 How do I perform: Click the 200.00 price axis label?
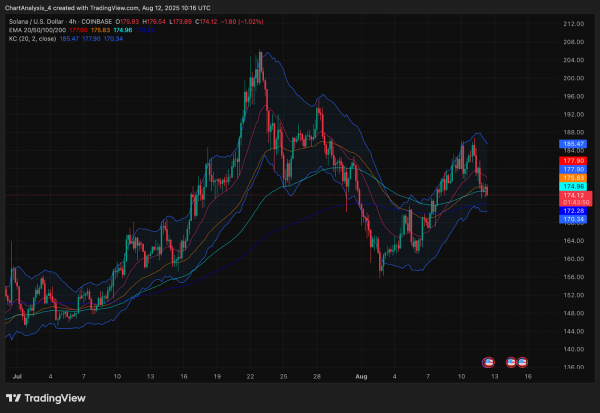pos(574,78)
